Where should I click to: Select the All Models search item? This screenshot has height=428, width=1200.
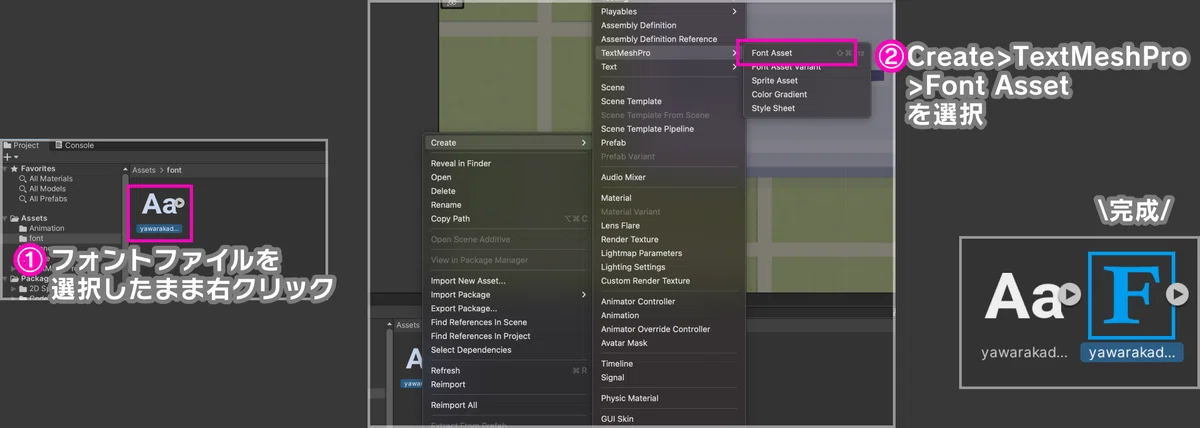tap(46, 189)
